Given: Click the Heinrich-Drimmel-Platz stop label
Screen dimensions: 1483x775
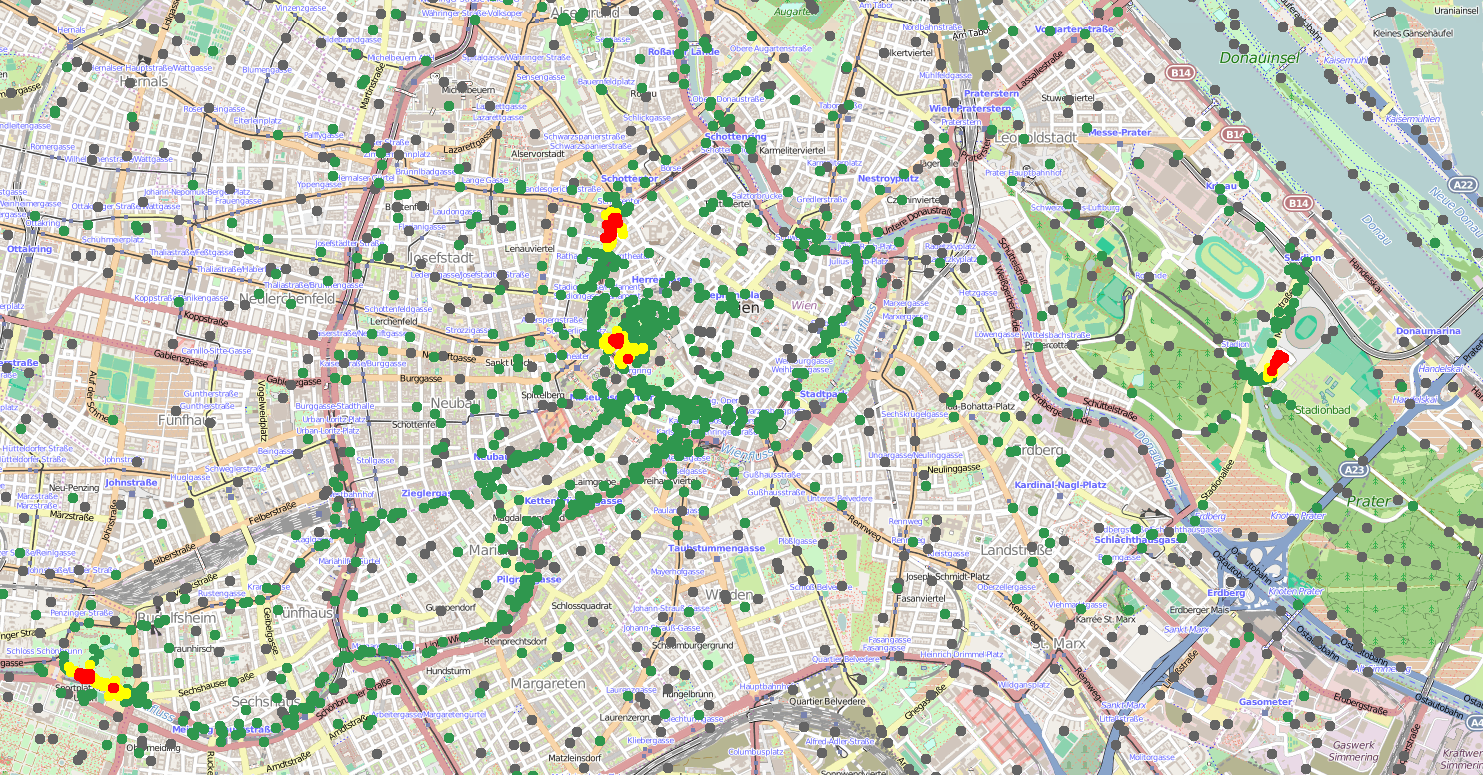Looking at the screenshot, I should (x=960, y=654).
